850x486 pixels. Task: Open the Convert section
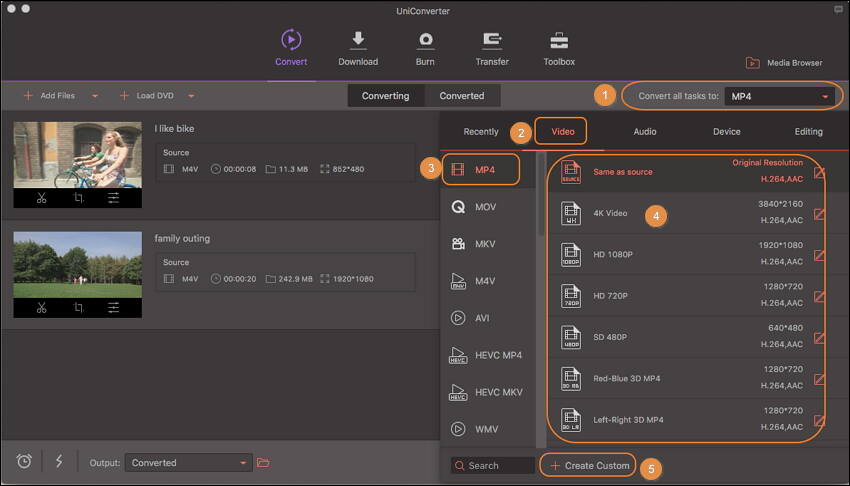pos(291,48)
